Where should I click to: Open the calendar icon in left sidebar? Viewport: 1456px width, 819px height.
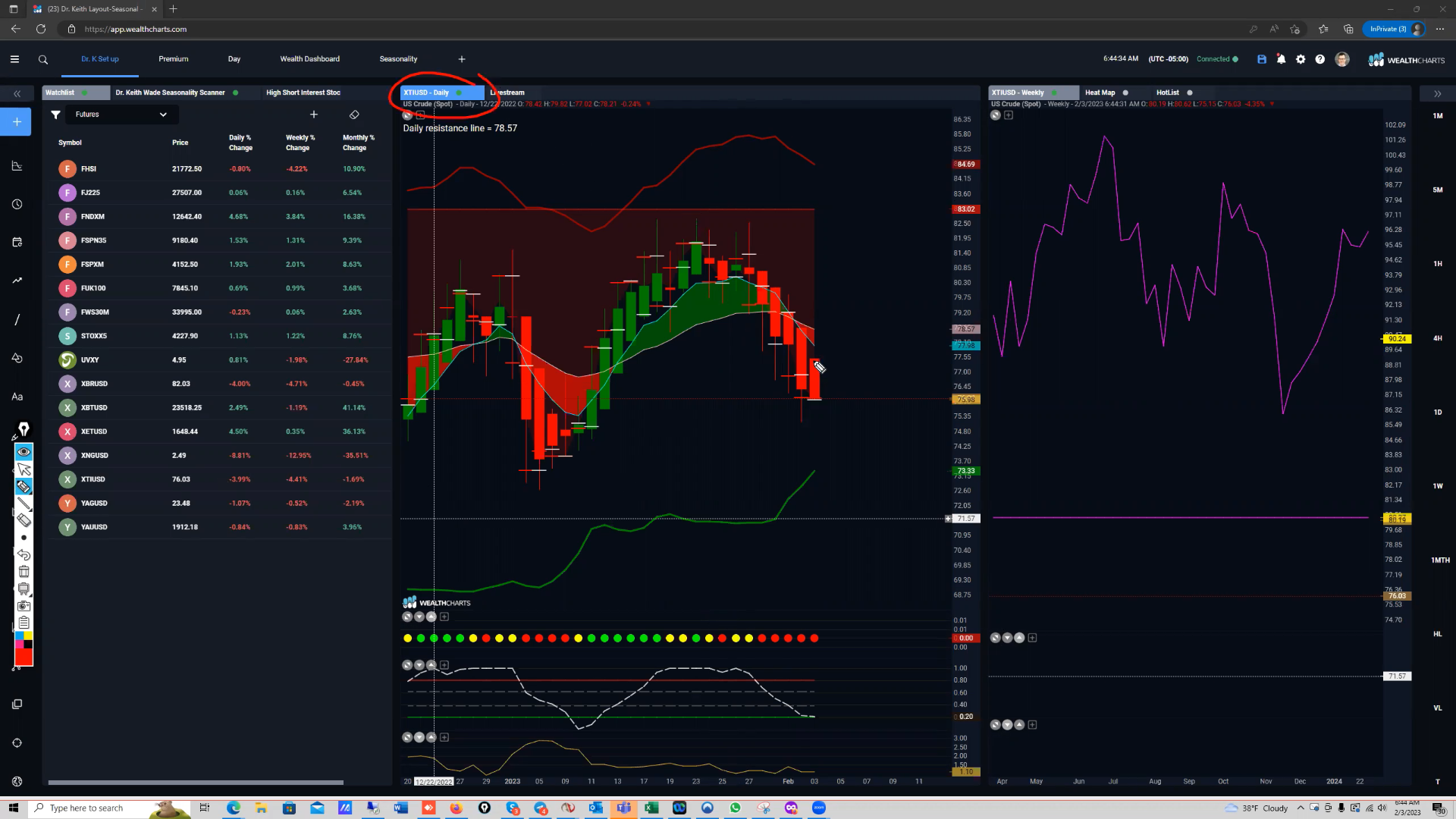[x=17, y=242]
